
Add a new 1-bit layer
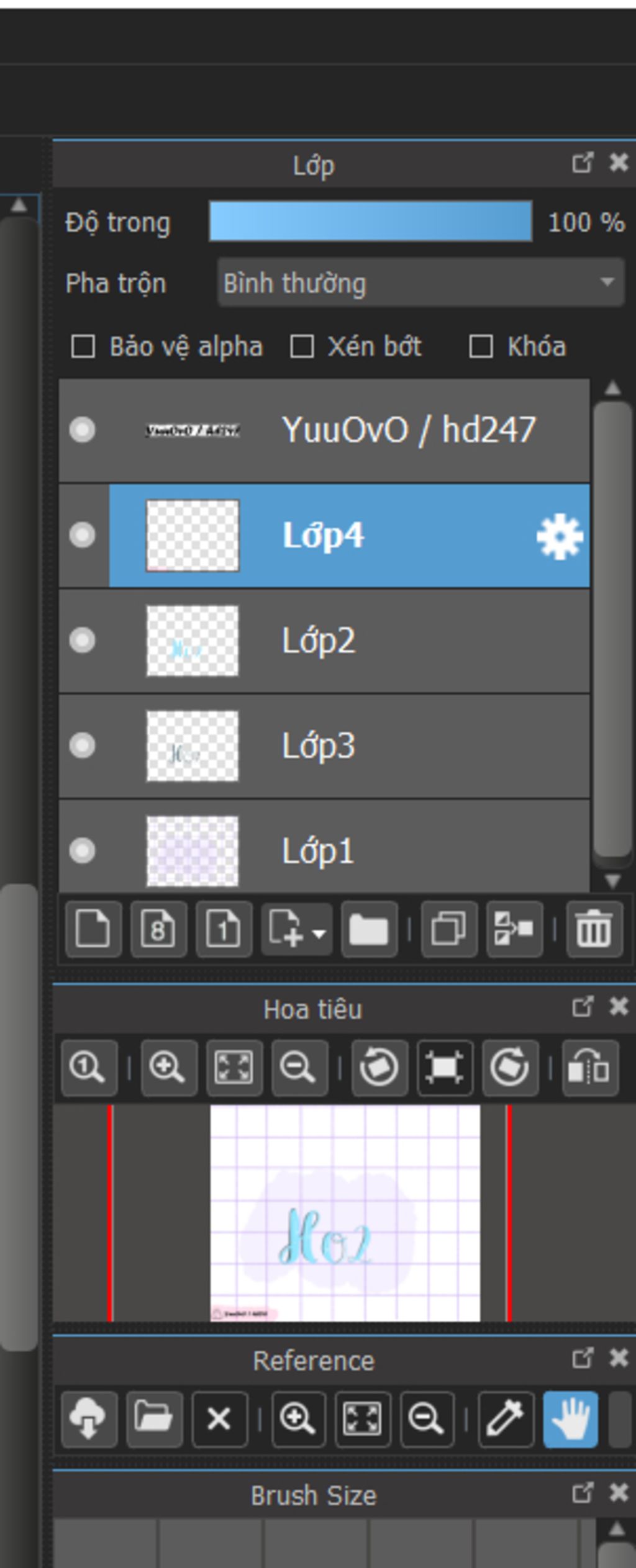(x=224, y=929)
